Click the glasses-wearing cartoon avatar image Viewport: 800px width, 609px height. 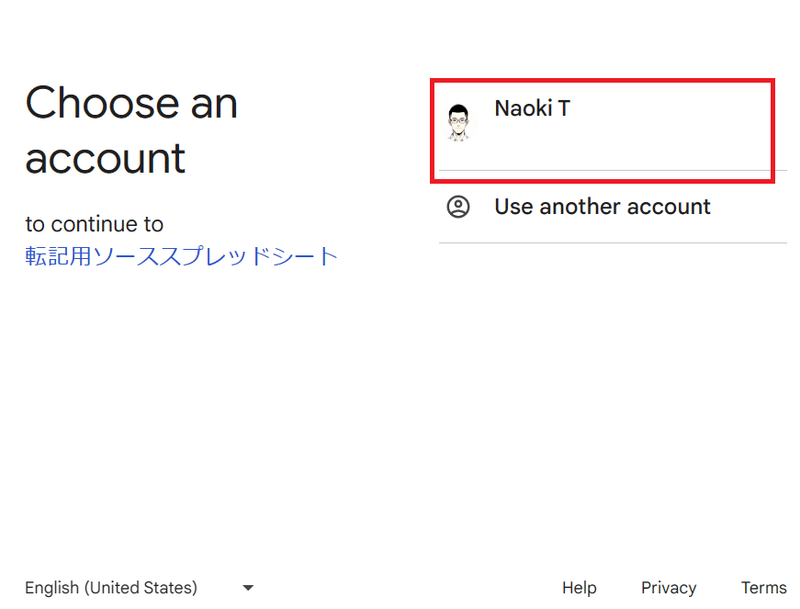pos(458,122)
